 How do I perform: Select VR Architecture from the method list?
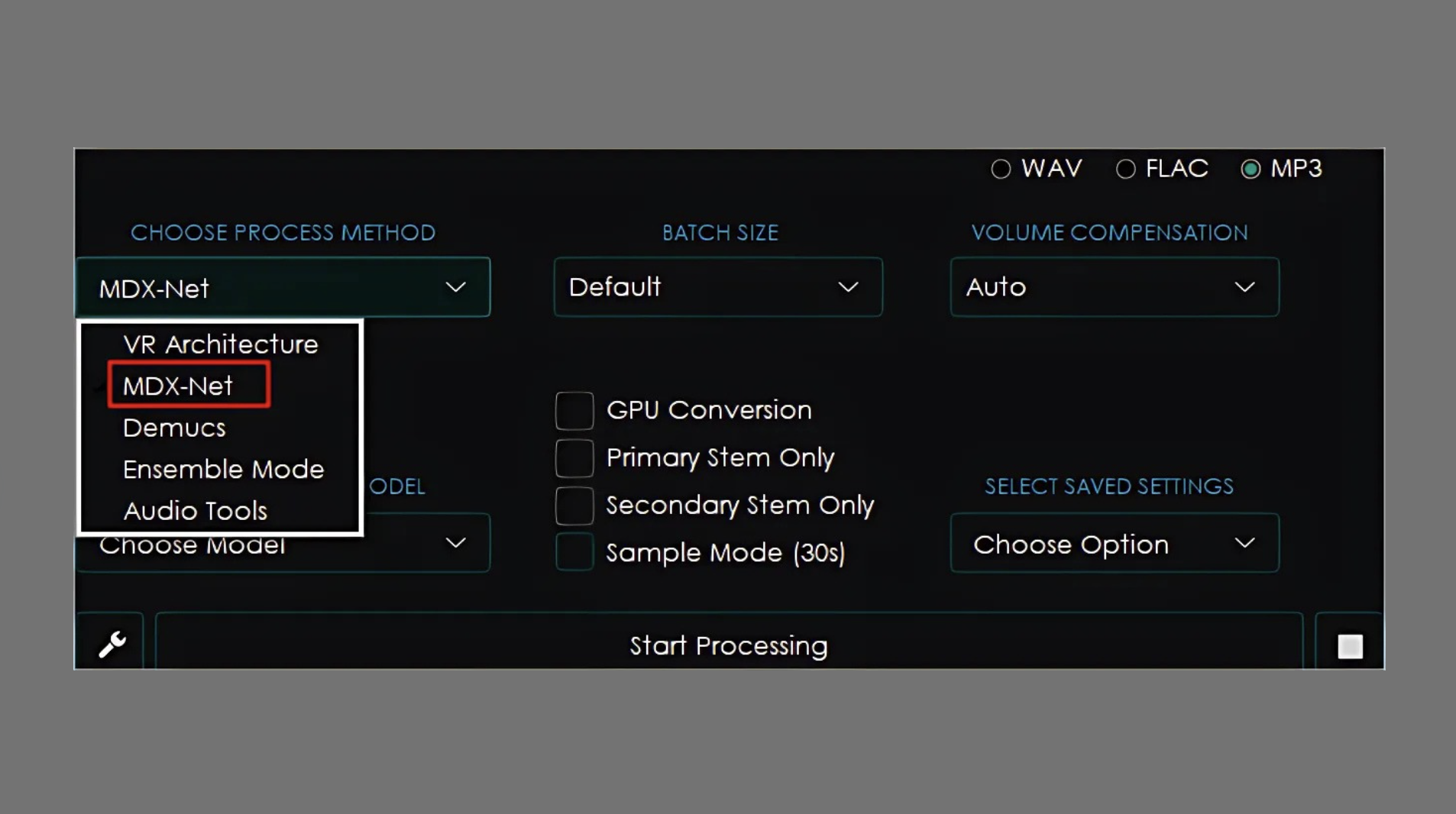(220, 344)
